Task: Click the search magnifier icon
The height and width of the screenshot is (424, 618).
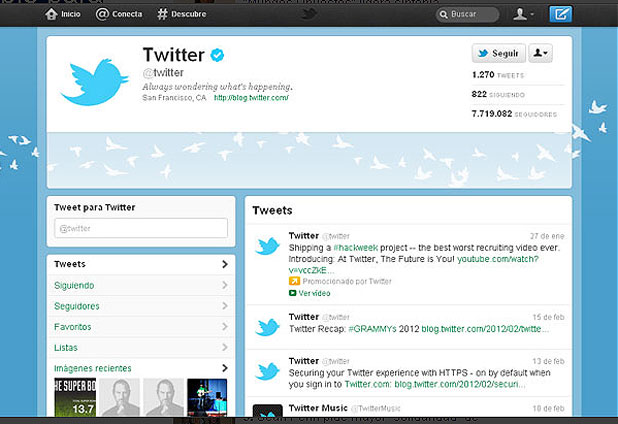Action: pyautogui.click(x=443, y=15)
